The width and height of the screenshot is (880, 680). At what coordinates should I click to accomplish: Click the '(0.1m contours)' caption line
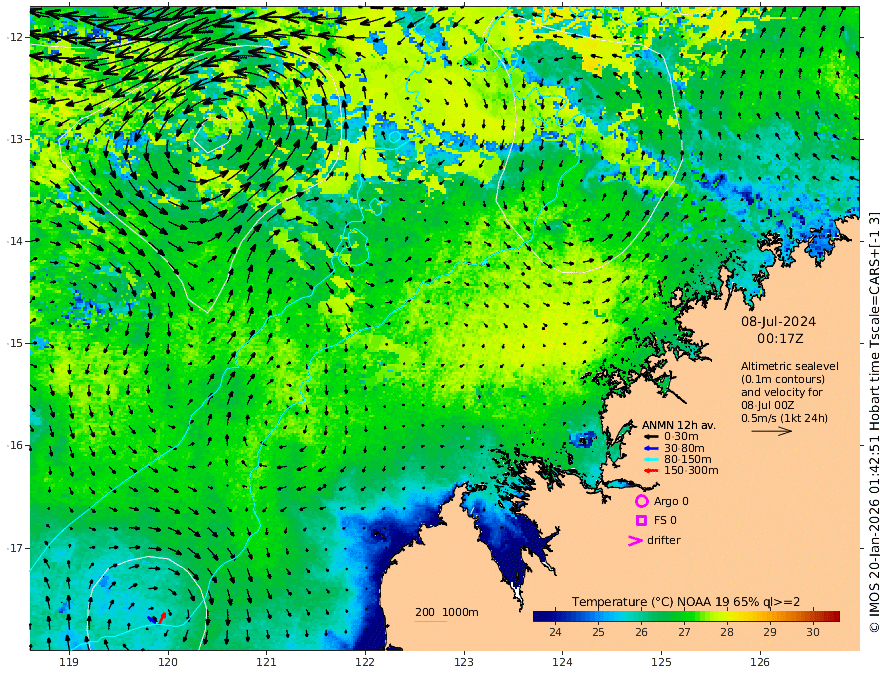[782, 379]
